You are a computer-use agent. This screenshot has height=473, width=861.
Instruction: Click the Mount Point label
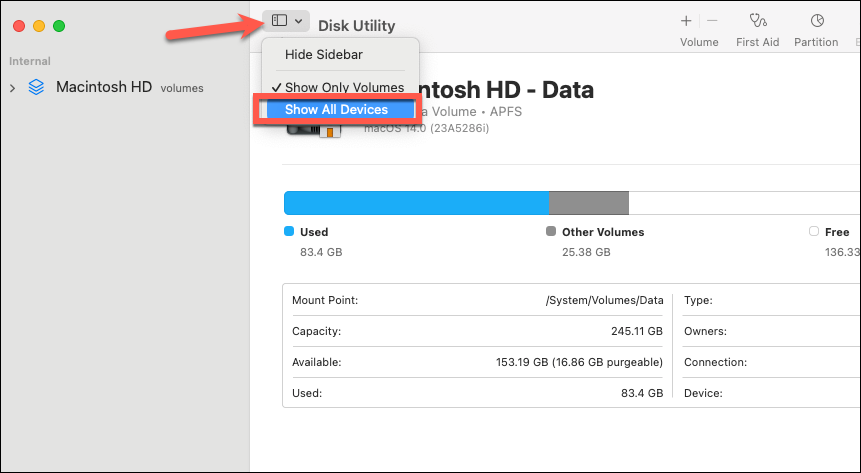click(x=325, y=301)
